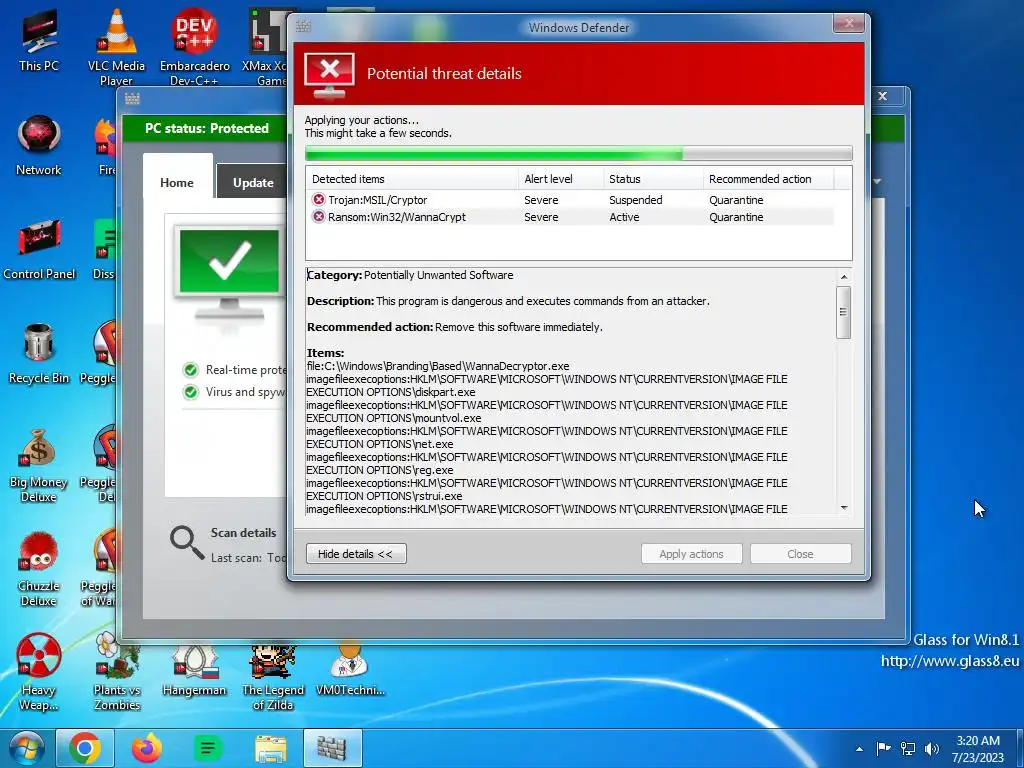Click the red threat monitor icon
Viewport: 1024px width, 768px height.
tap(330, 74)
